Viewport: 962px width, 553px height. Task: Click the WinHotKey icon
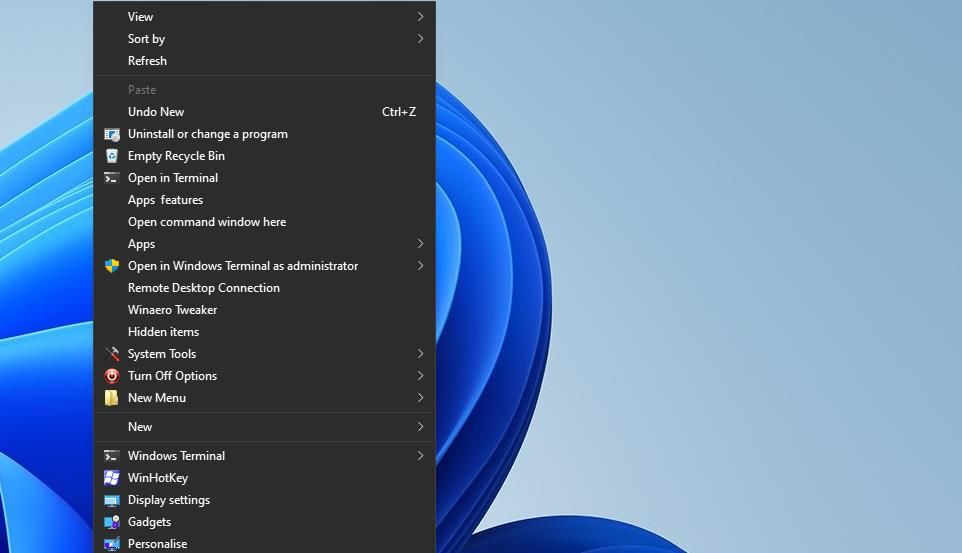(112, 478)
